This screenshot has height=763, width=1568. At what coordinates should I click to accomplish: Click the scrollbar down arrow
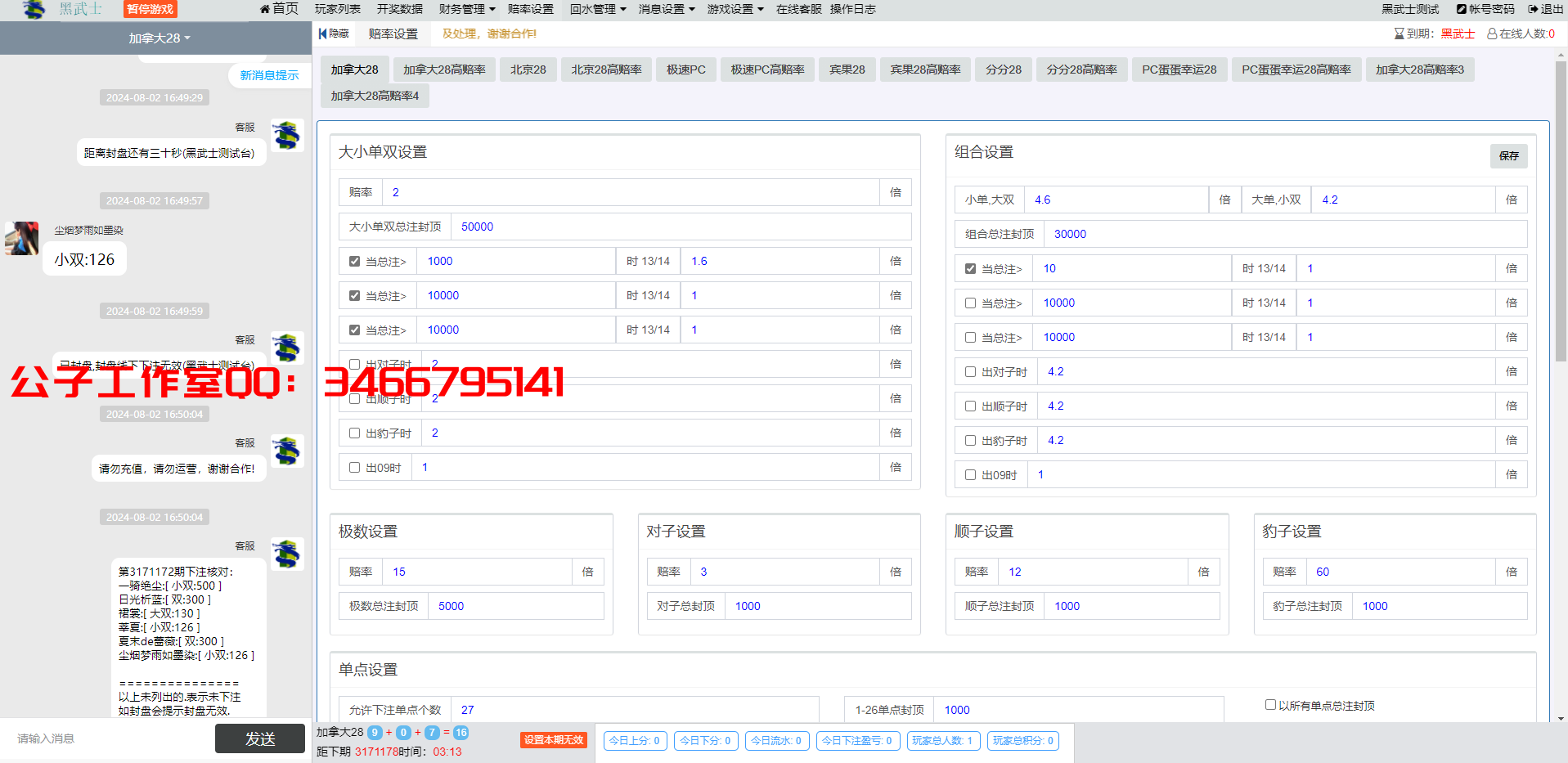pyautogui.click(x=1561, y=718)
